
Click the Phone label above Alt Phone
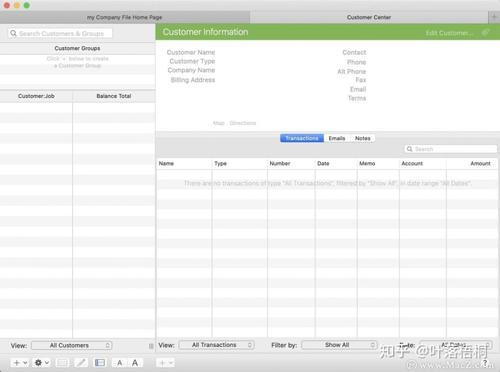point(356,62)
